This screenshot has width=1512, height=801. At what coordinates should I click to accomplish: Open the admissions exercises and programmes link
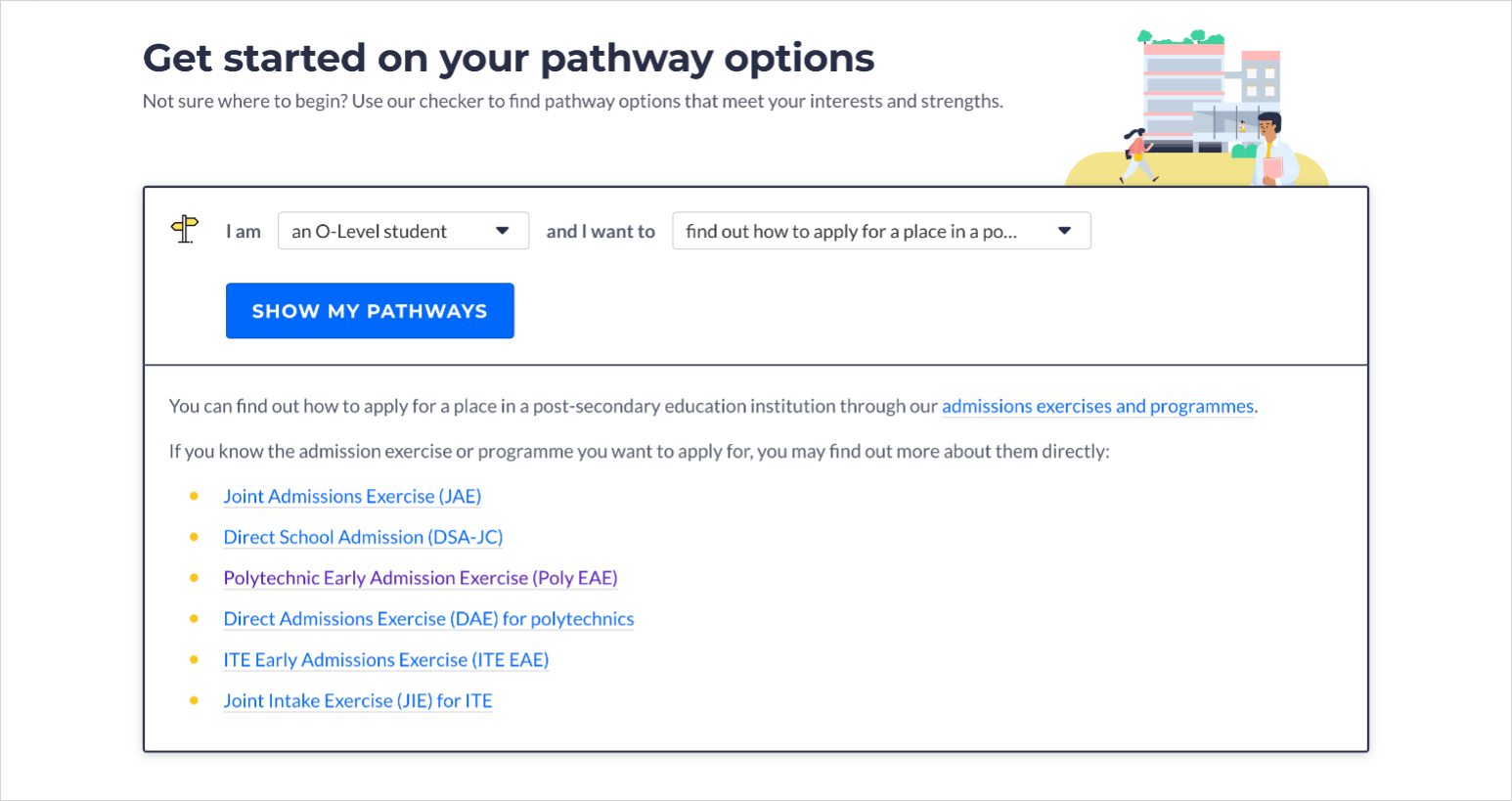pyautogui.click(x=1097, y=406)
